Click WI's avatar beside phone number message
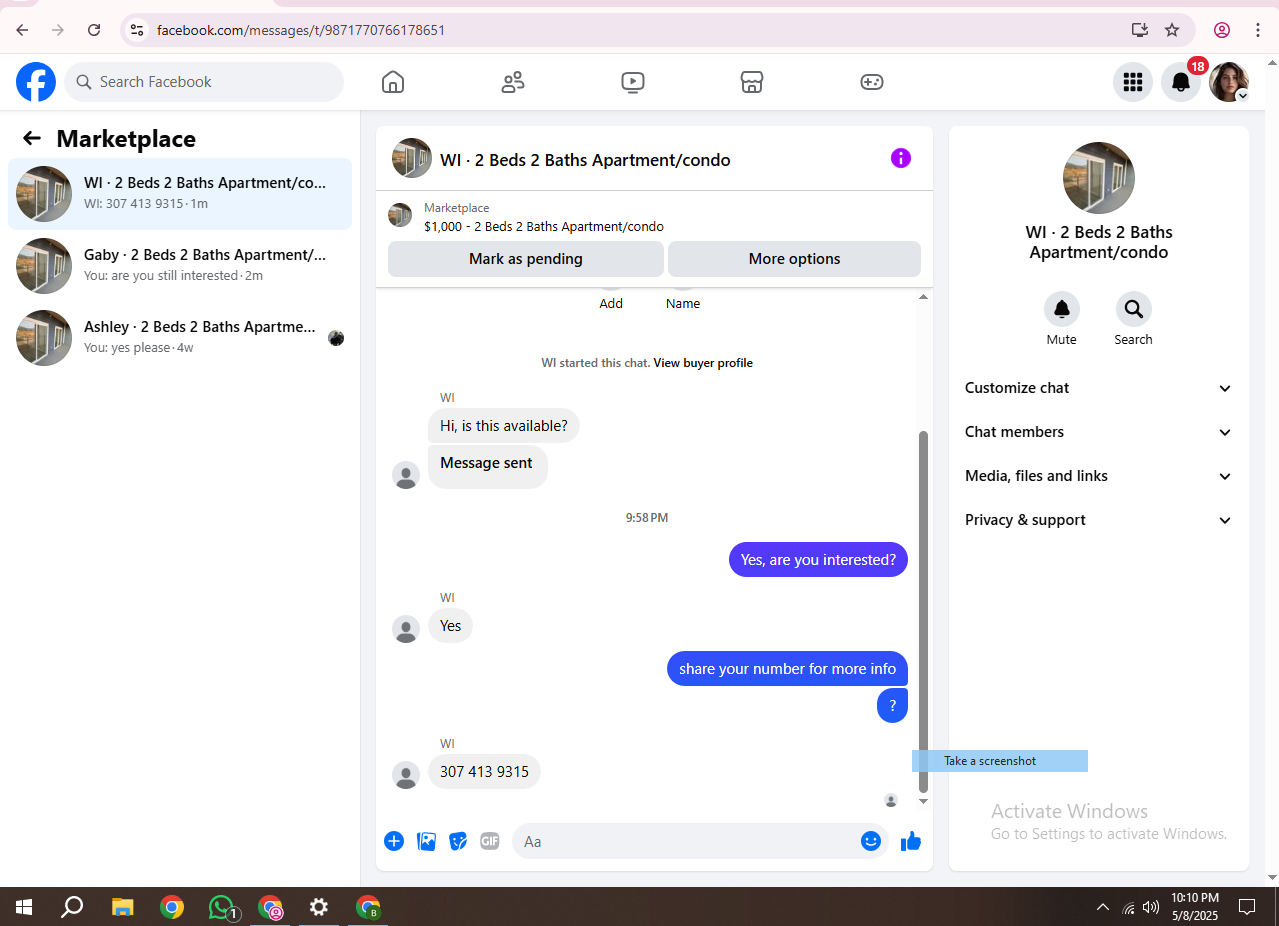The image size is (1279, 926). (406, 775)
